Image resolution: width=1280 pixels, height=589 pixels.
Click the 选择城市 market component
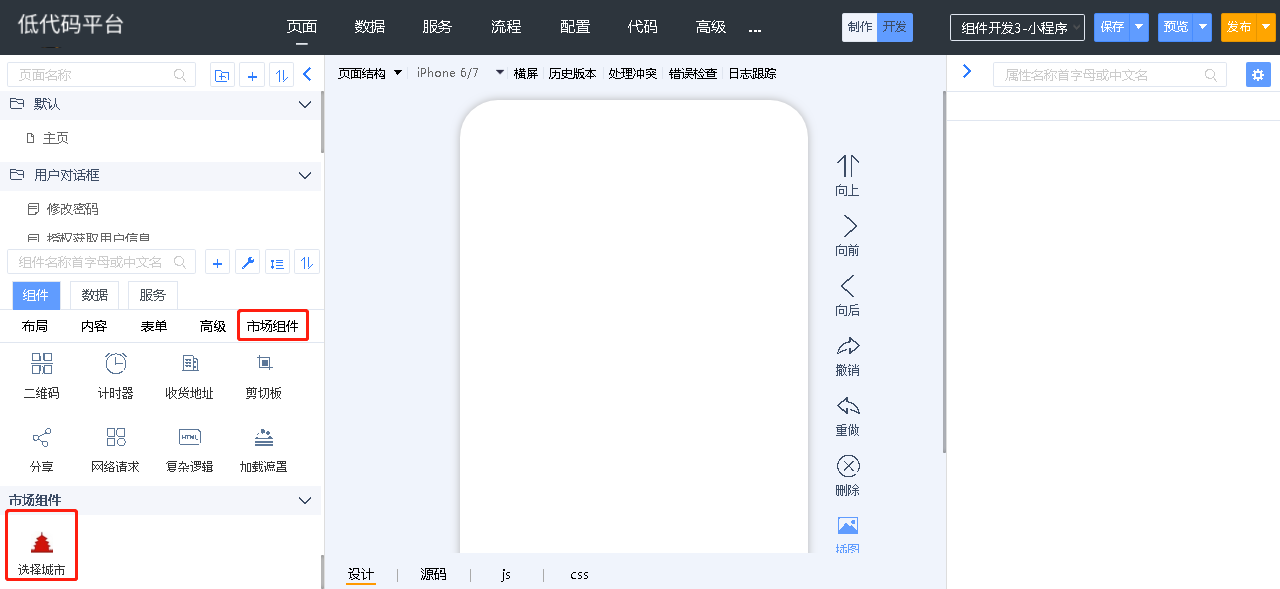click(41, 545)
